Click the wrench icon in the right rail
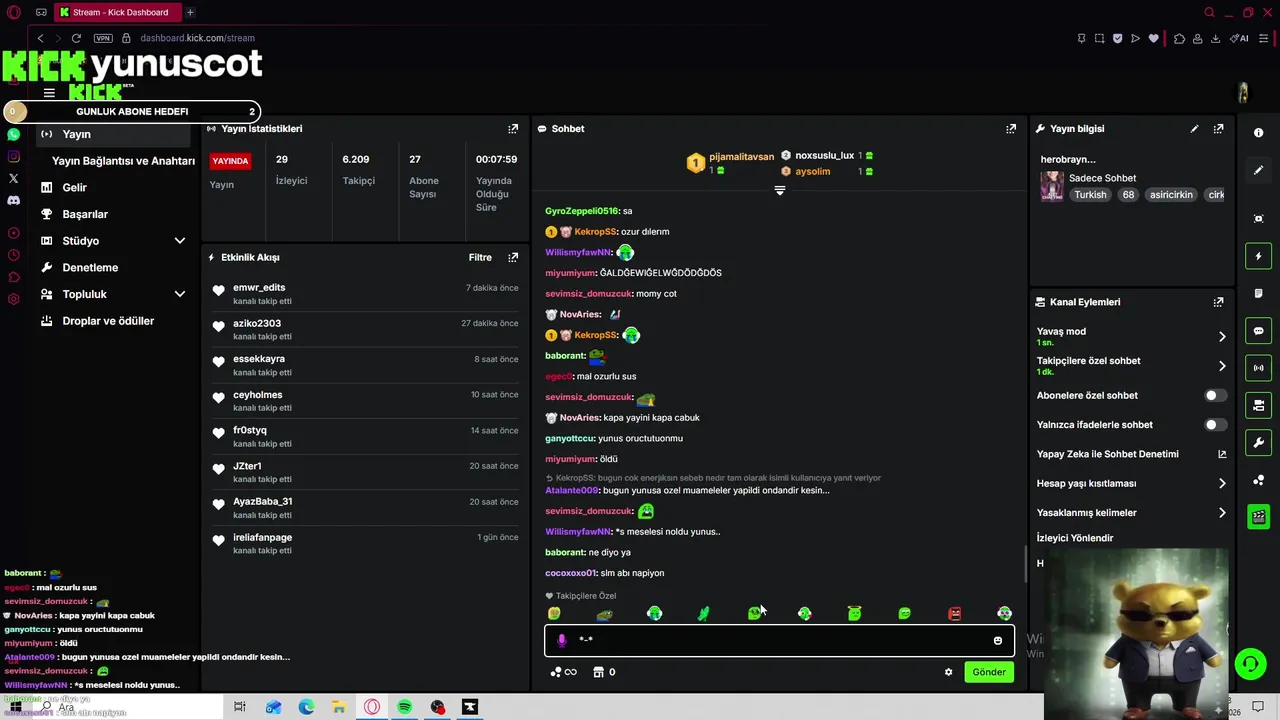The width and height of the screenshot is (1280, 720). pos(1259,442)
